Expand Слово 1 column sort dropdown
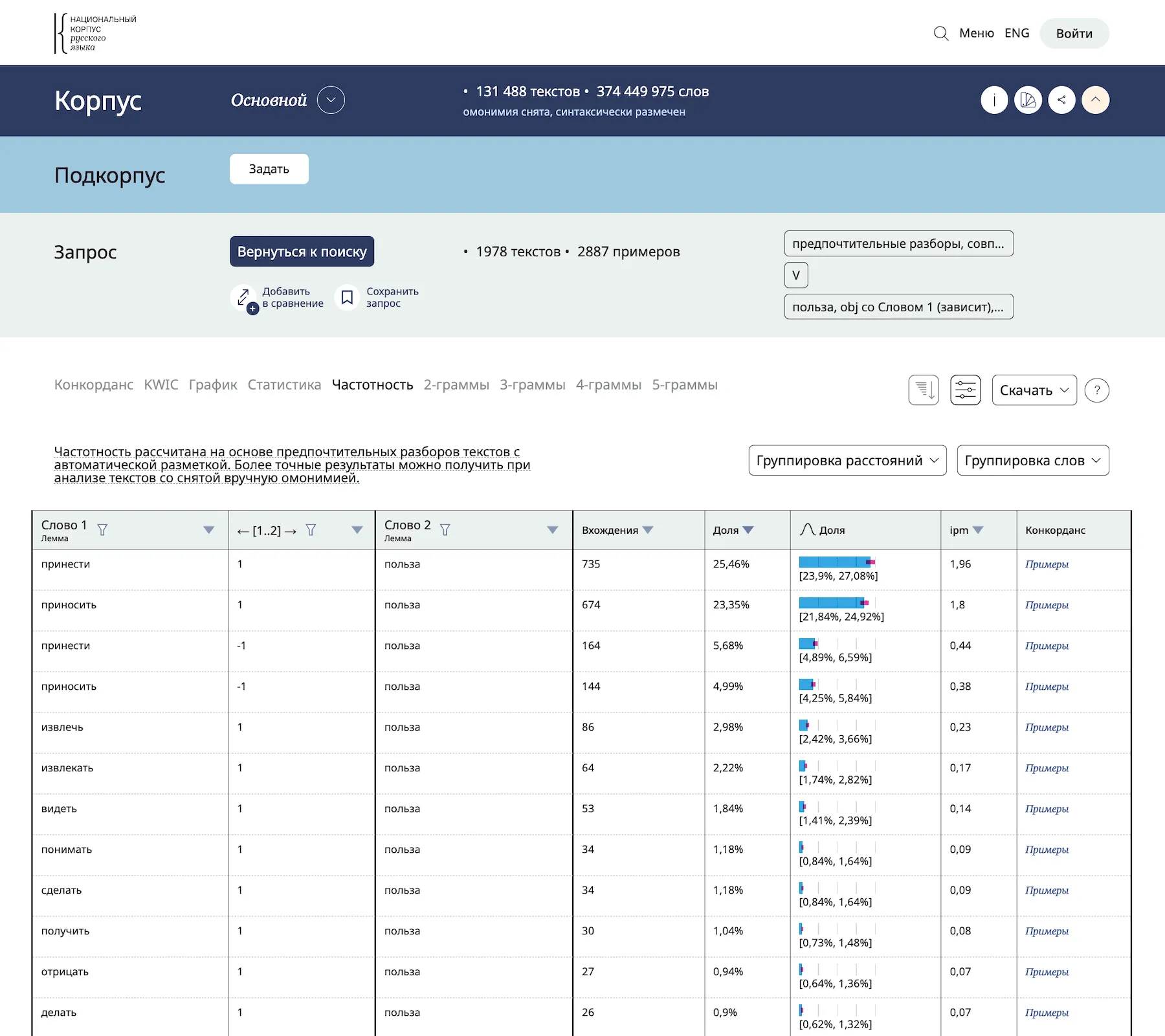Image resolution: width=1165 pixels, height=1036 pixels. tap(208, 530)
